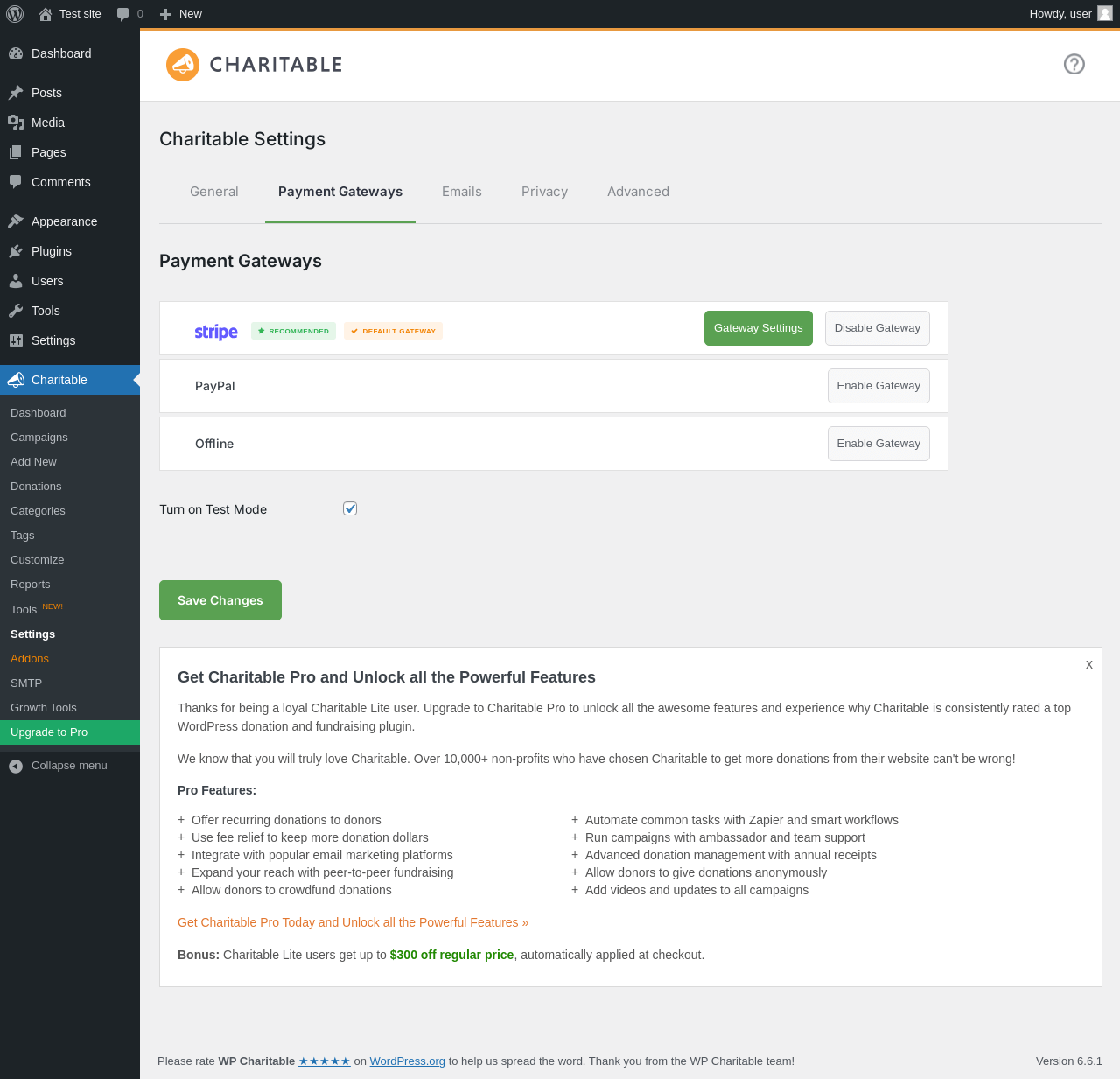
Task: Open the Get Charitable Pro Today link
Action: (x=353, y=922)
